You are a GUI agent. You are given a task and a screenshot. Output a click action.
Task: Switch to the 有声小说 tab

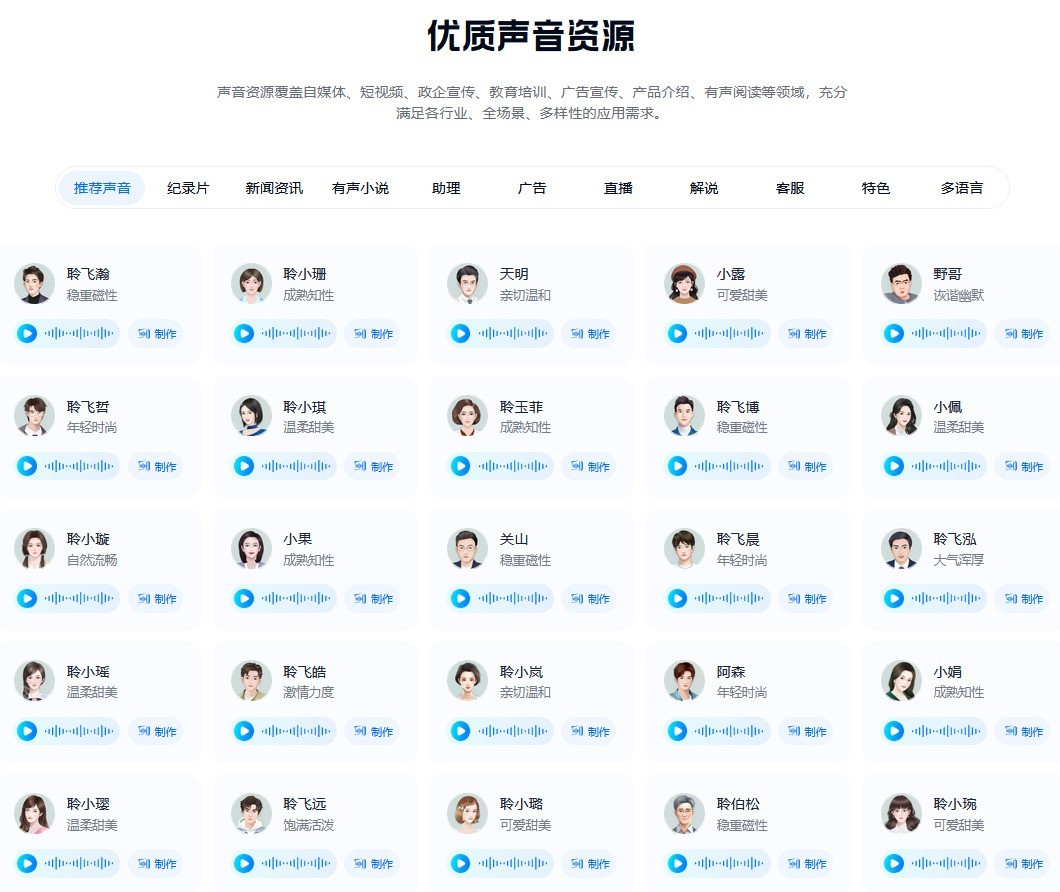coord(361,186)
